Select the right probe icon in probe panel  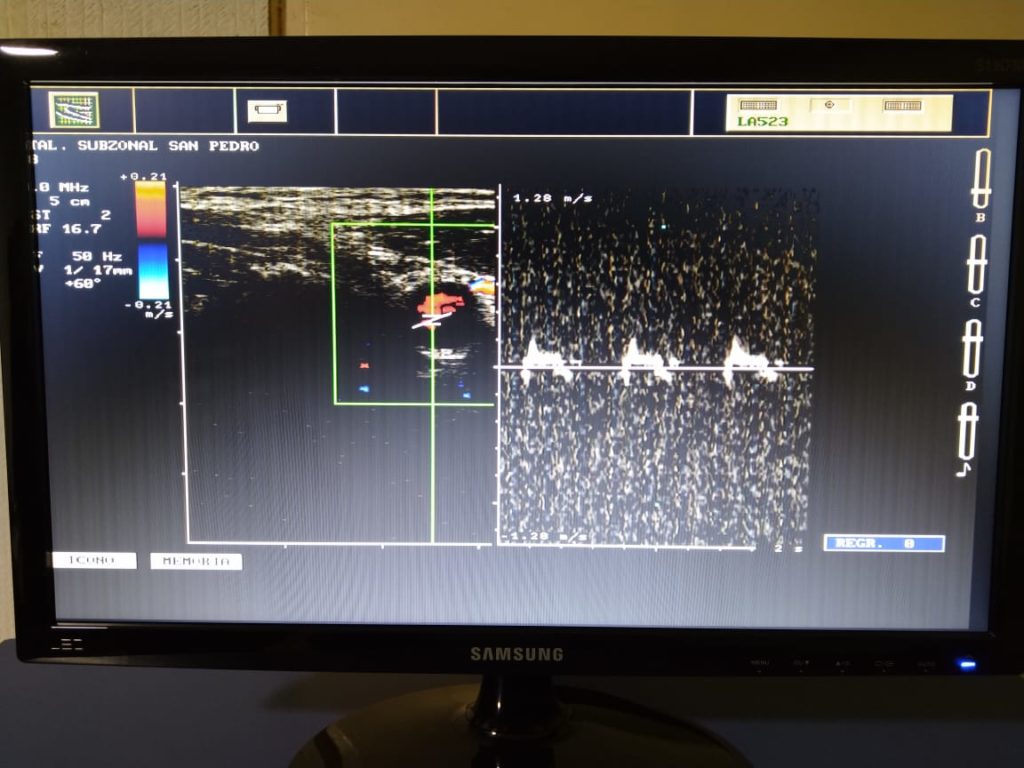(x=902, y=105)
